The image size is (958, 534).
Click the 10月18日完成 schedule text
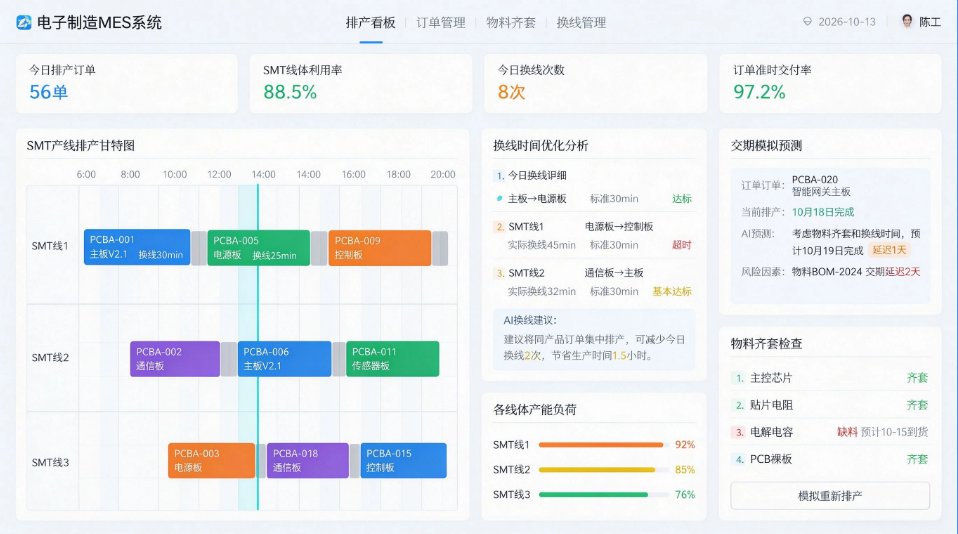pyautogui.click(x=823, y=212)
